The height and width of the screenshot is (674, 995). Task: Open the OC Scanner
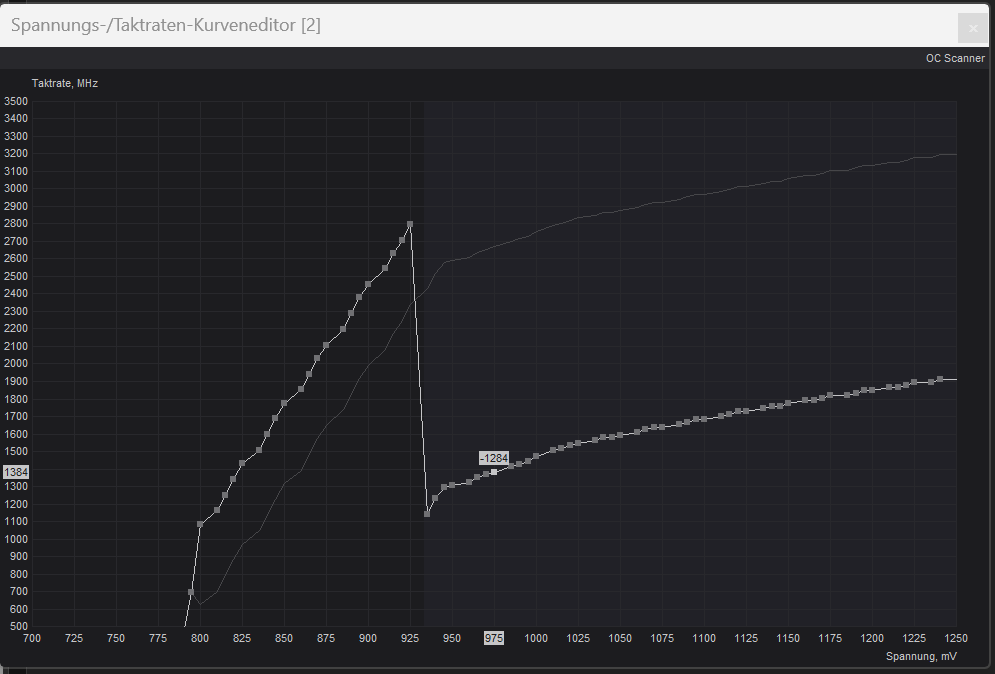pos(955,58)
